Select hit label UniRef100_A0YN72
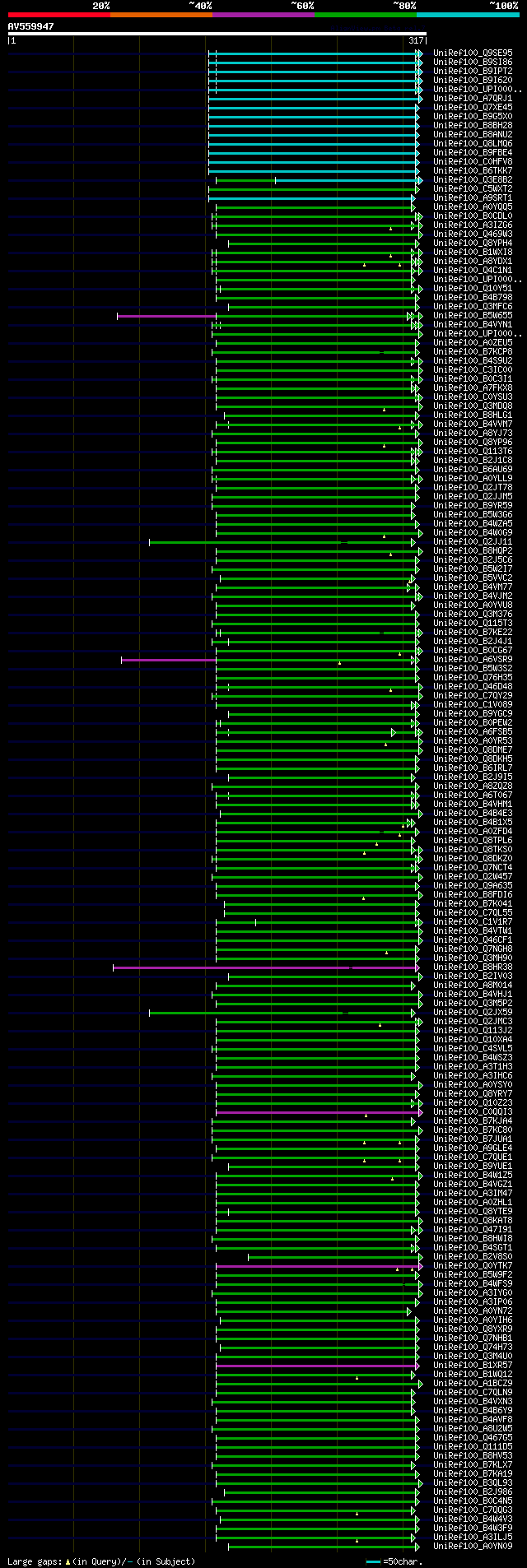The image size is (527, 1568). point(473,1311)
